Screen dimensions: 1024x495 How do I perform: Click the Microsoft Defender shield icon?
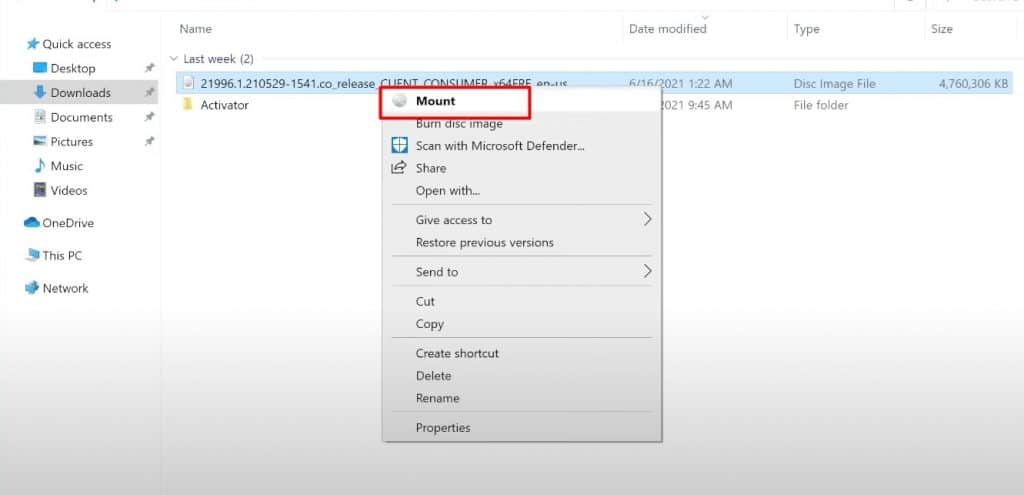399,145
